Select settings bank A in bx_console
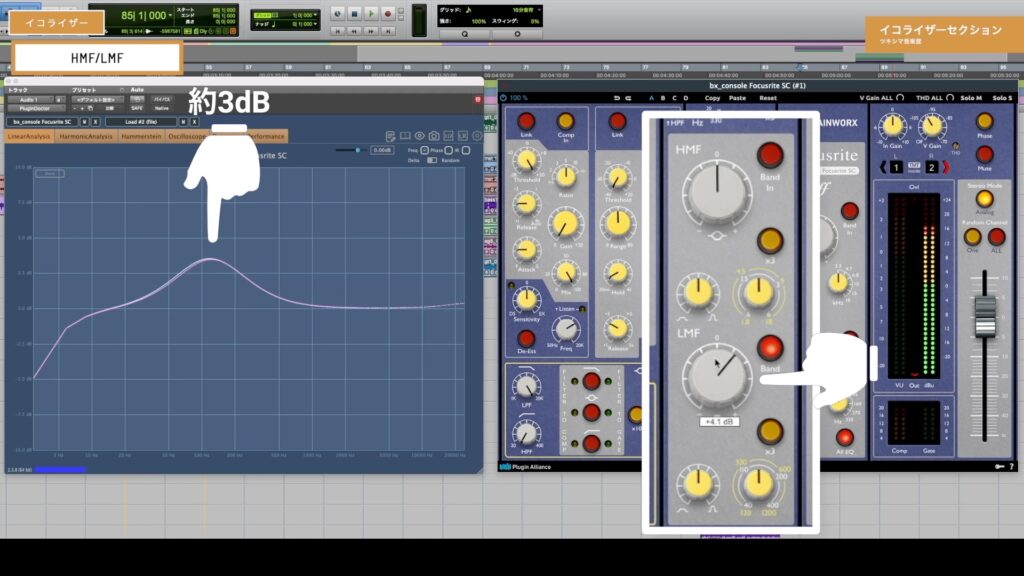Screen dimensions: 1024x576 [x=651, y=98]
